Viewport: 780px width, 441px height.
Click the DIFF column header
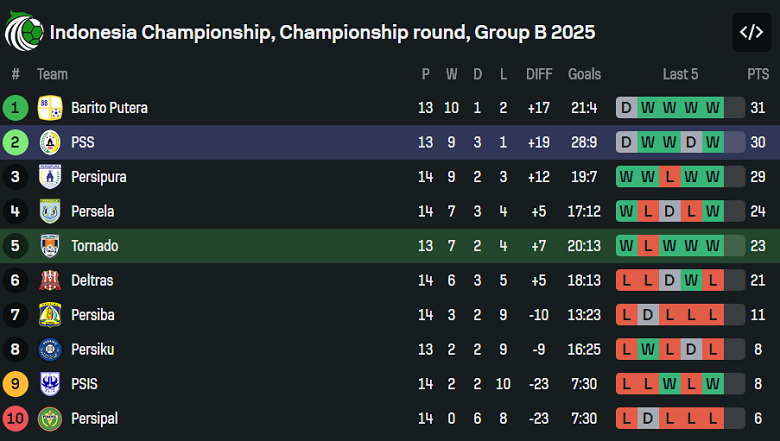click(x=538, y=74)
